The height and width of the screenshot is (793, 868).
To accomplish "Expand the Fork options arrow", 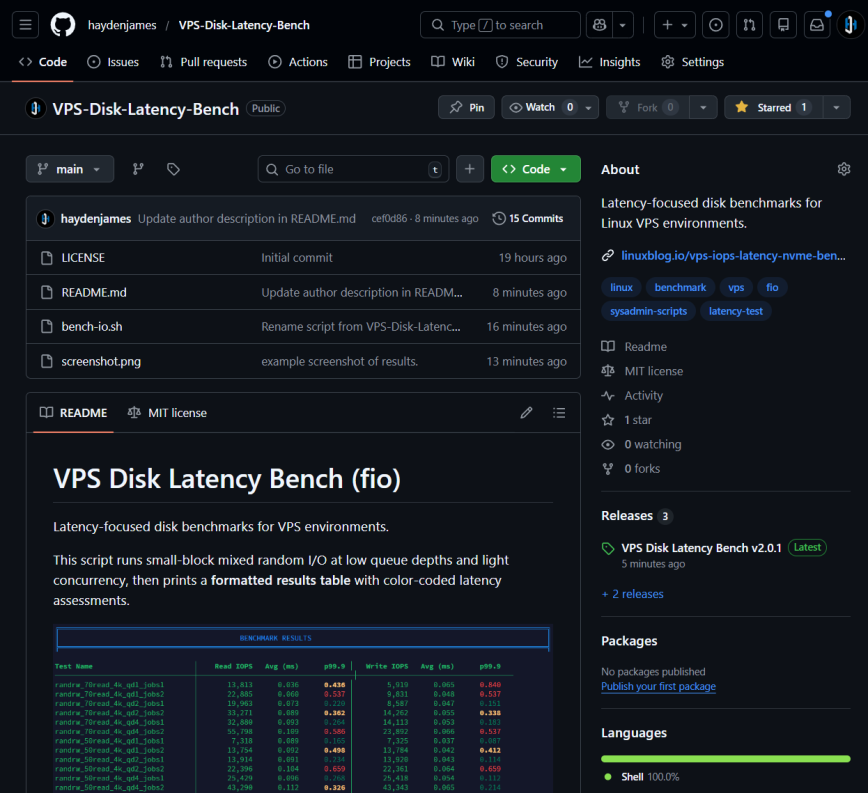I will pyautogui.click(x=703, y=107).
